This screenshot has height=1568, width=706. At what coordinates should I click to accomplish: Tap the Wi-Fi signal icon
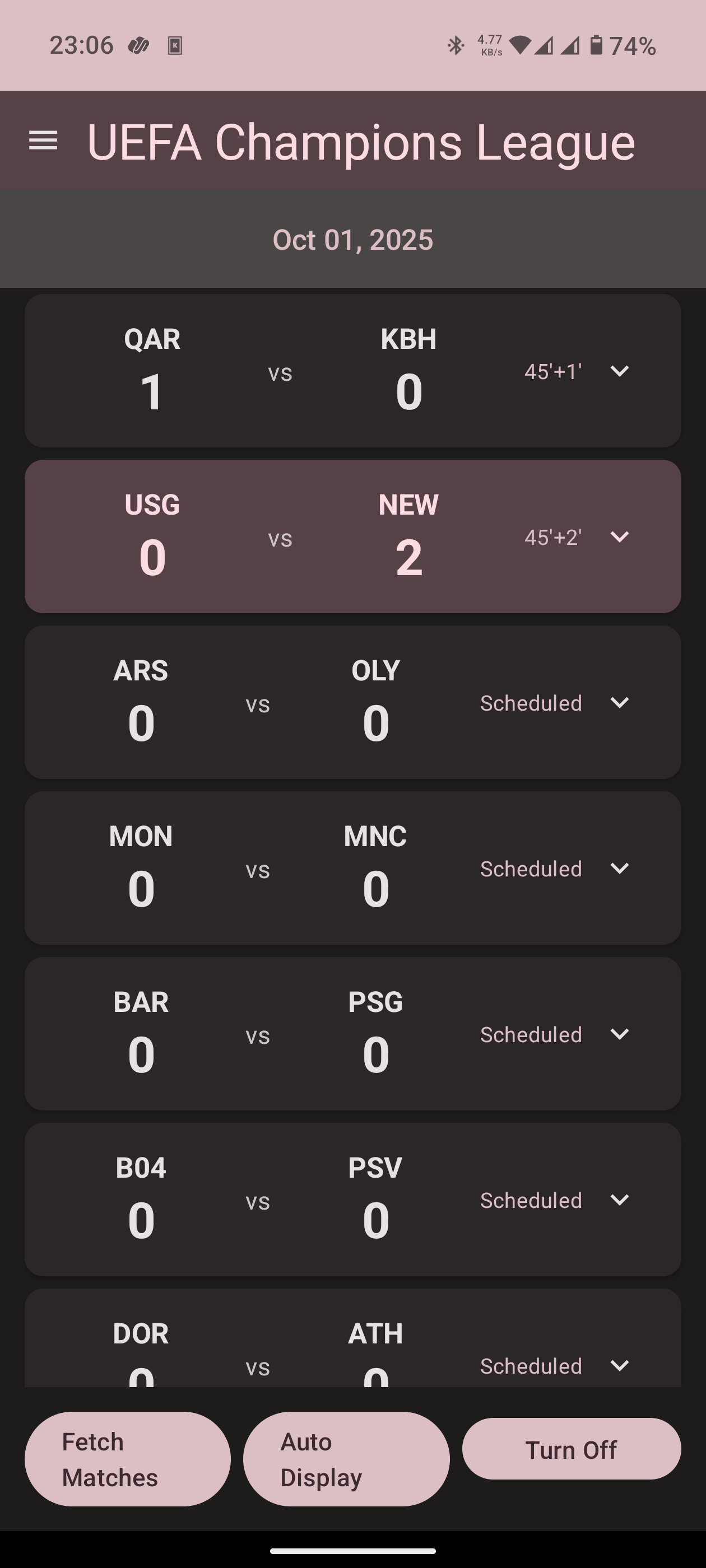(x=519, y=46)
